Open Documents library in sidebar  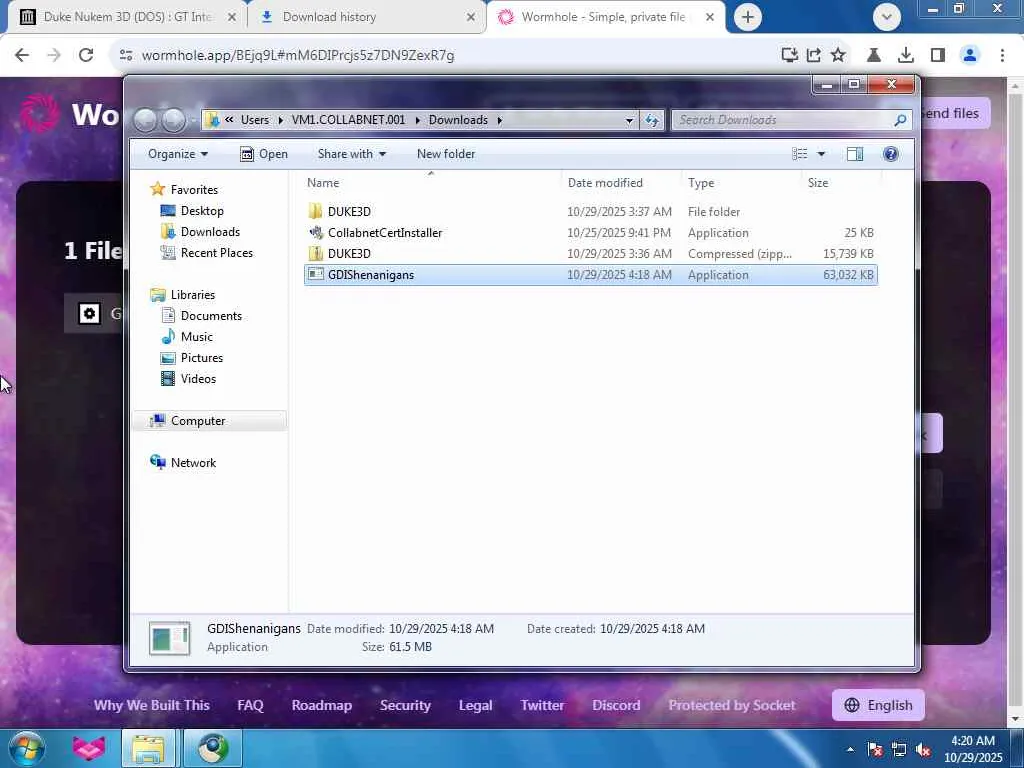pyautogui.click(x=211, y=316)
